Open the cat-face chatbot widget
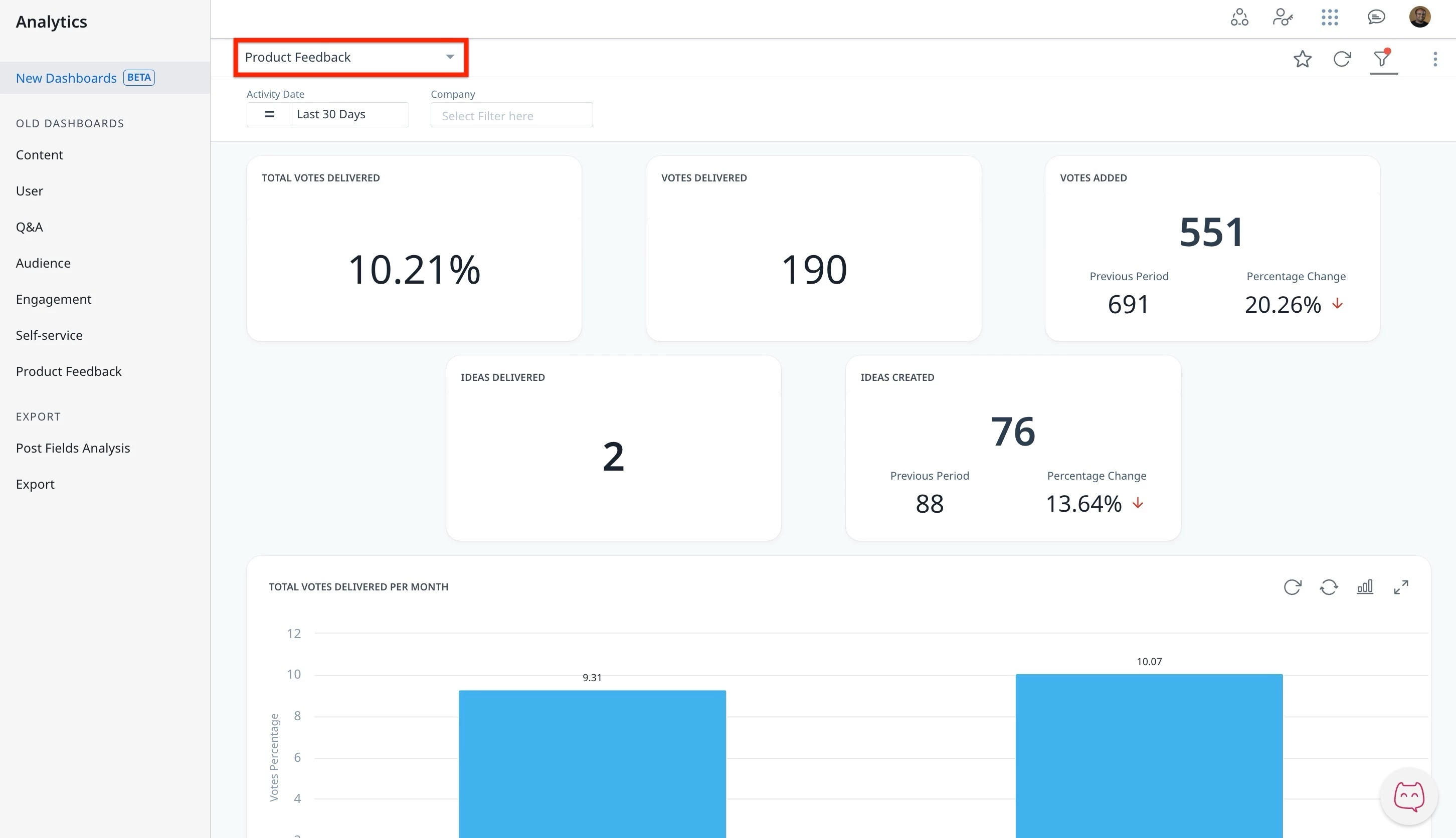This screenshot has height=838, width=1456. tap(1408, 796)
